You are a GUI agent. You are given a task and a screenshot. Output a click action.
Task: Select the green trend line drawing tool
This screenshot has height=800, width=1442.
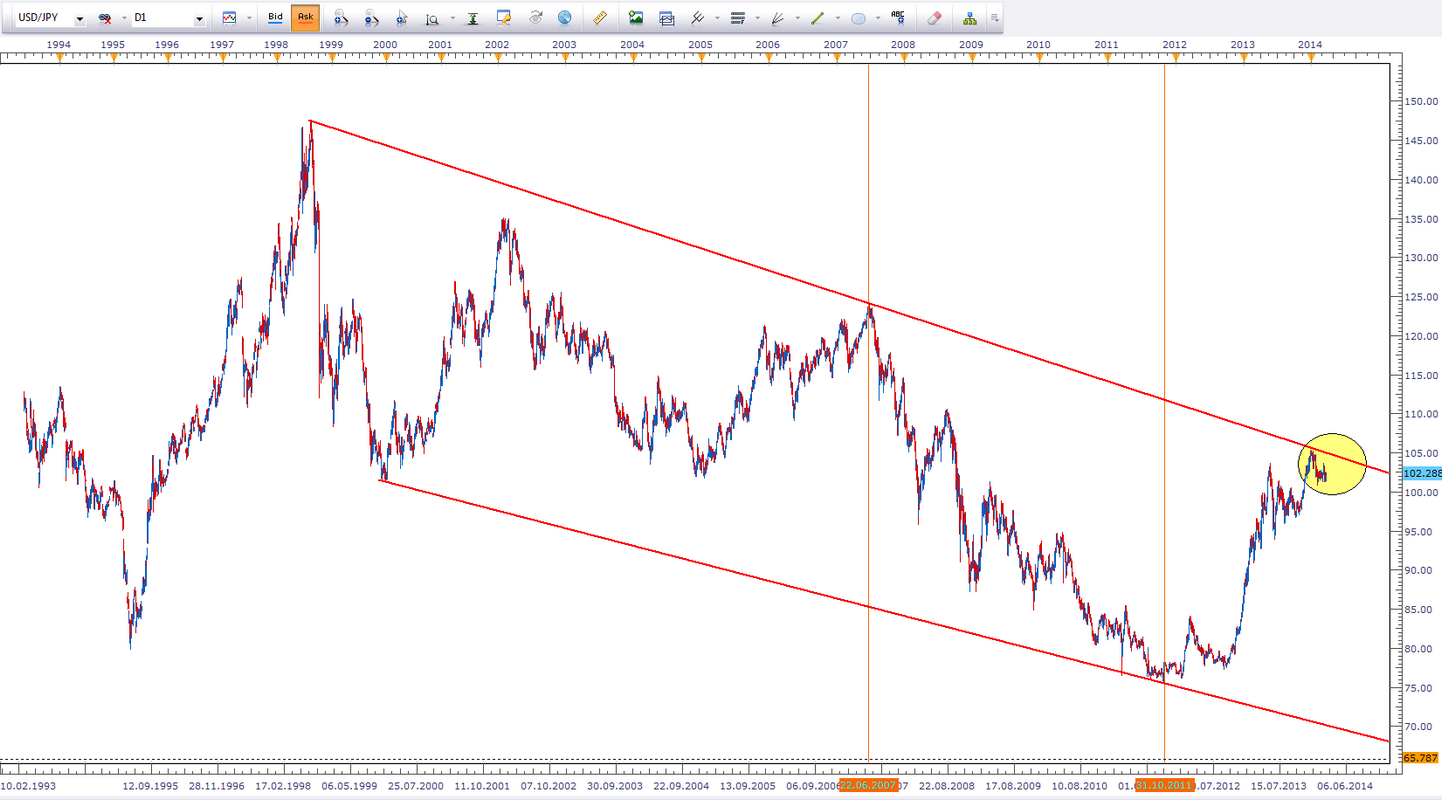(817, 18)
